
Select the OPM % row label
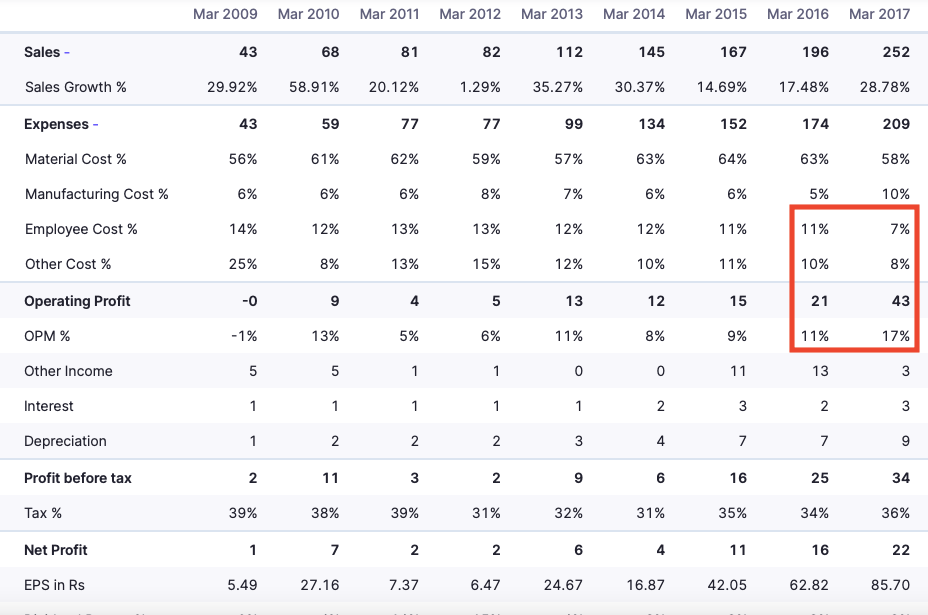click(x=48, y=336)
